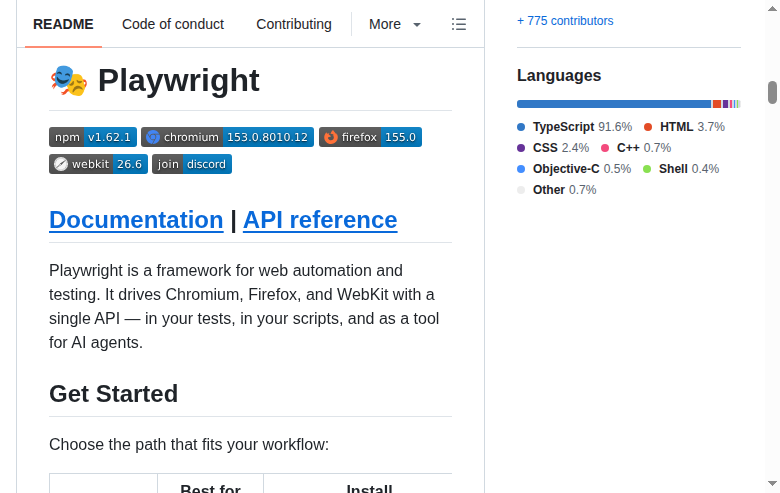Select the Shell 0.4% language entry

681,169
